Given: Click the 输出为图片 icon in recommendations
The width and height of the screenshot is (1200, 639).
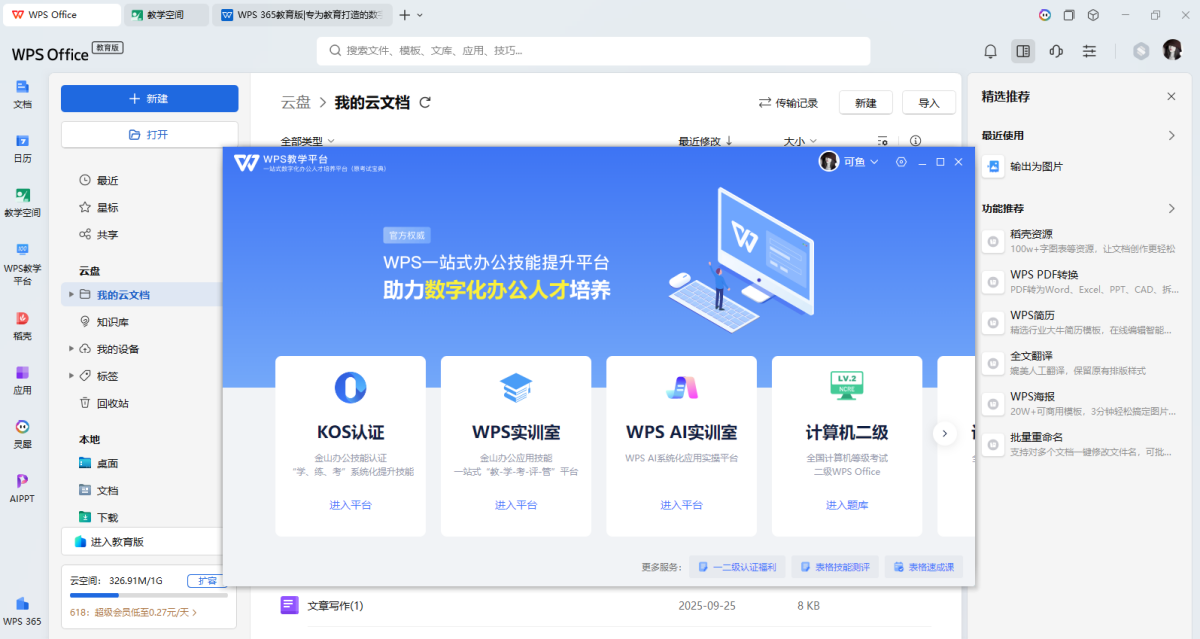Looking at the screenshot, I should pyautogui.click(x=993, y=167).
